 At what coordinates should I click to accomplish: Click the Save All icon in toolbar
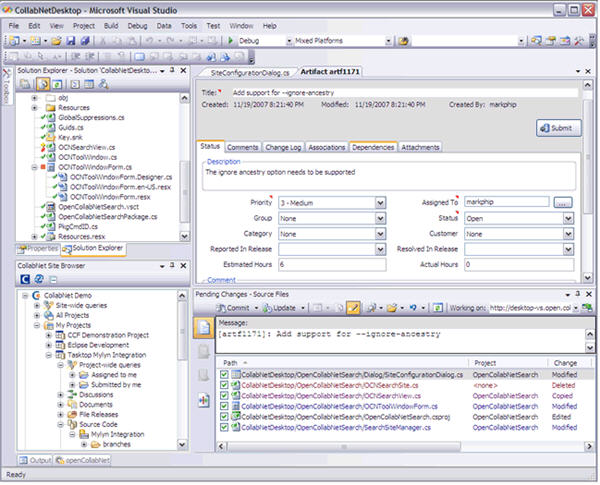tap(85, 41)
